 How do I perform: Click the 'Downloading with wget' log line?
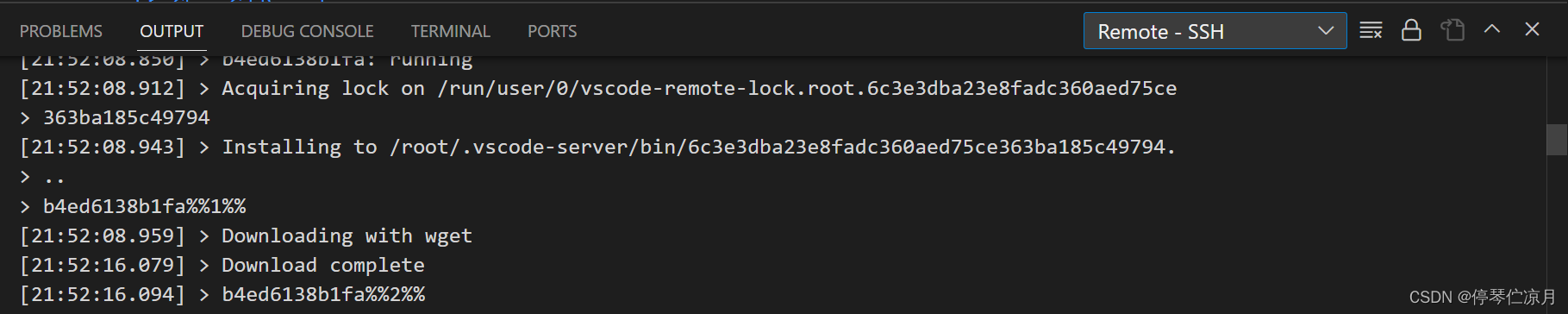(246, 235)
